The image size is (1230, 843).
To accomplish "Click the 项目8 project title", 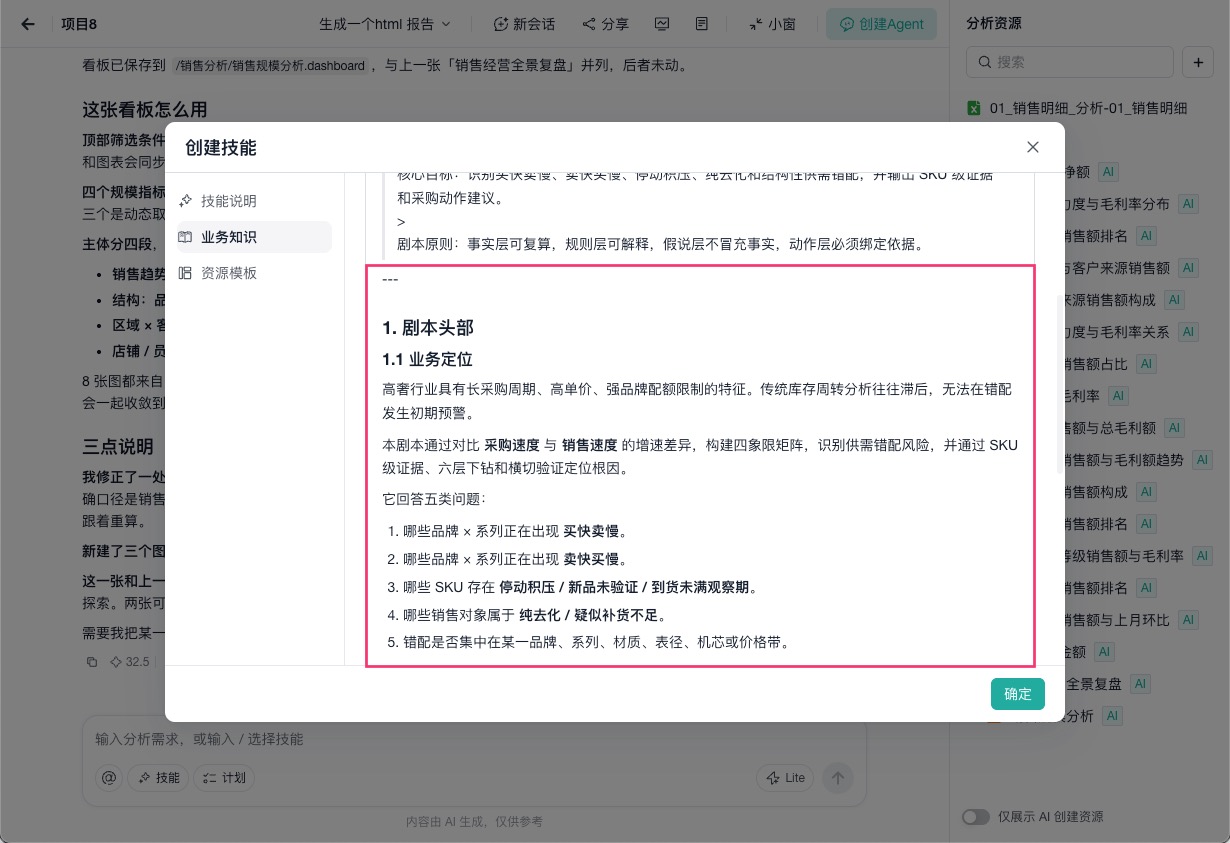I will (x=79, y=24).
